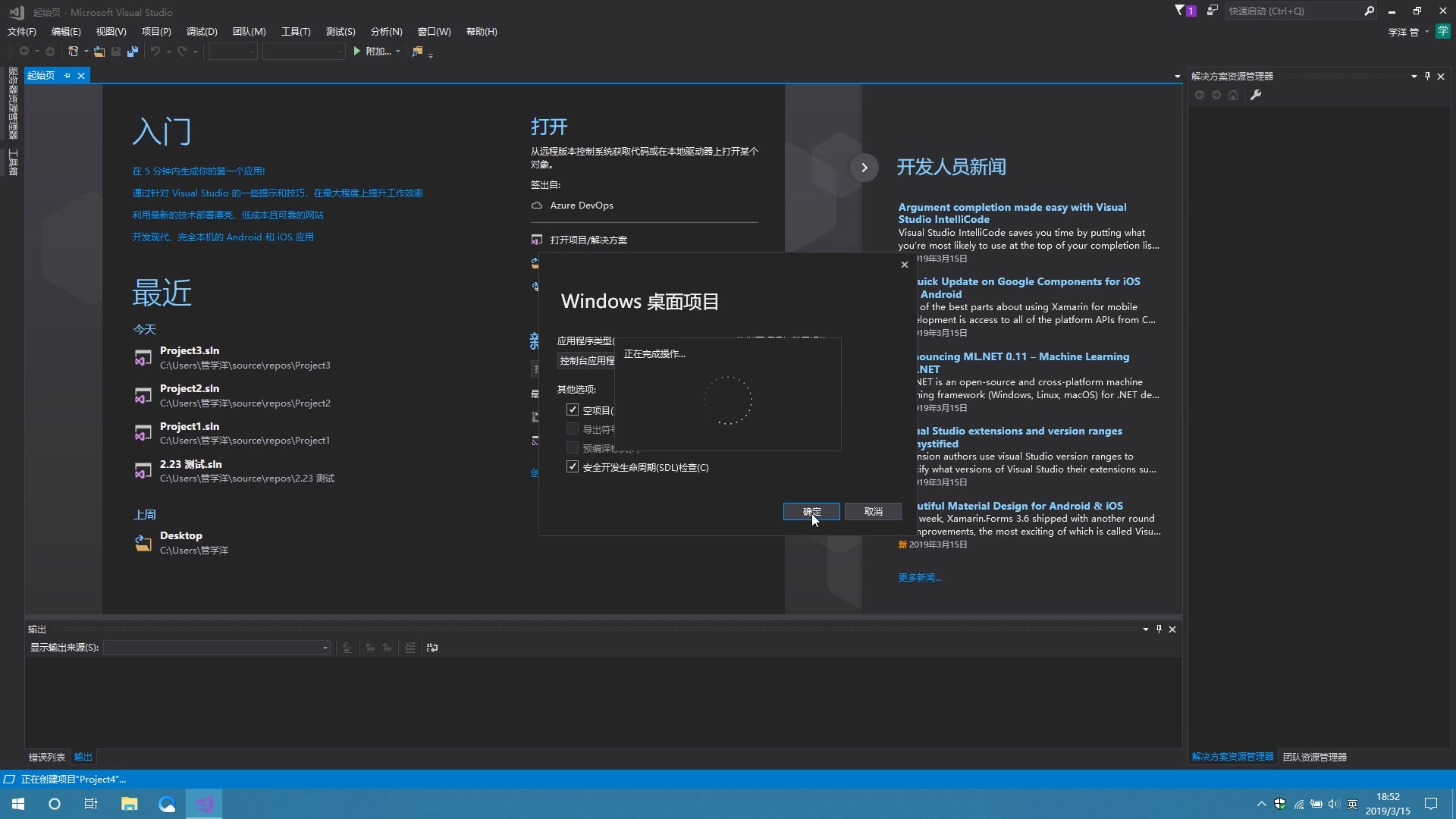Viewport: 1456px width, 819px height.
Task: Toggle word wrap in Output panel
Action: [432, 648]
